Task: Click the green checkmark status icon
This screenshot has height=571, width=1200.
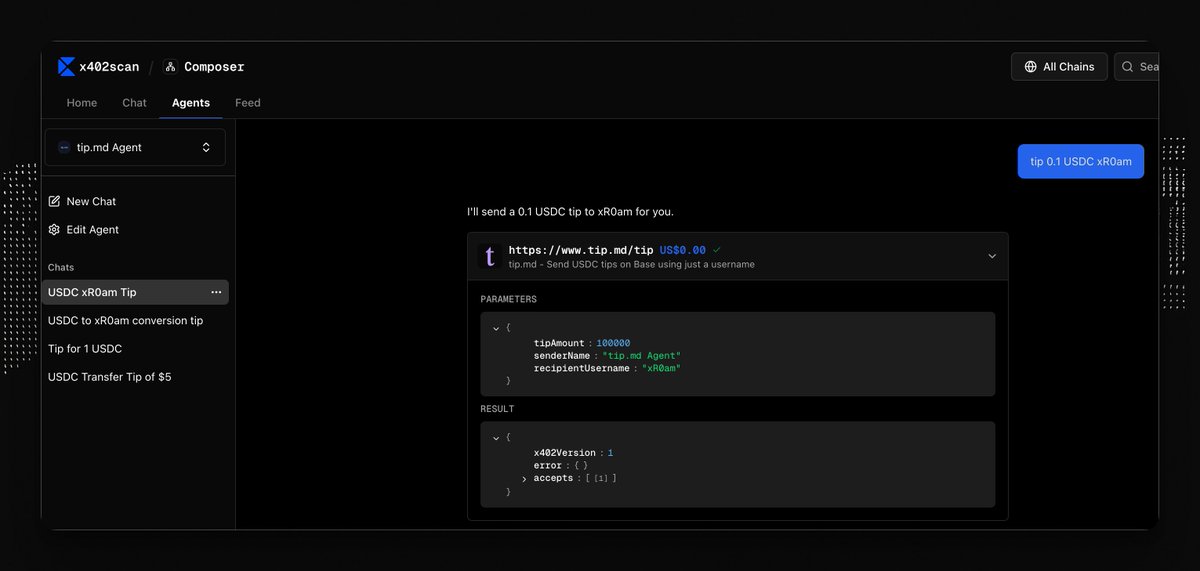Action: [x=716, y=249]
